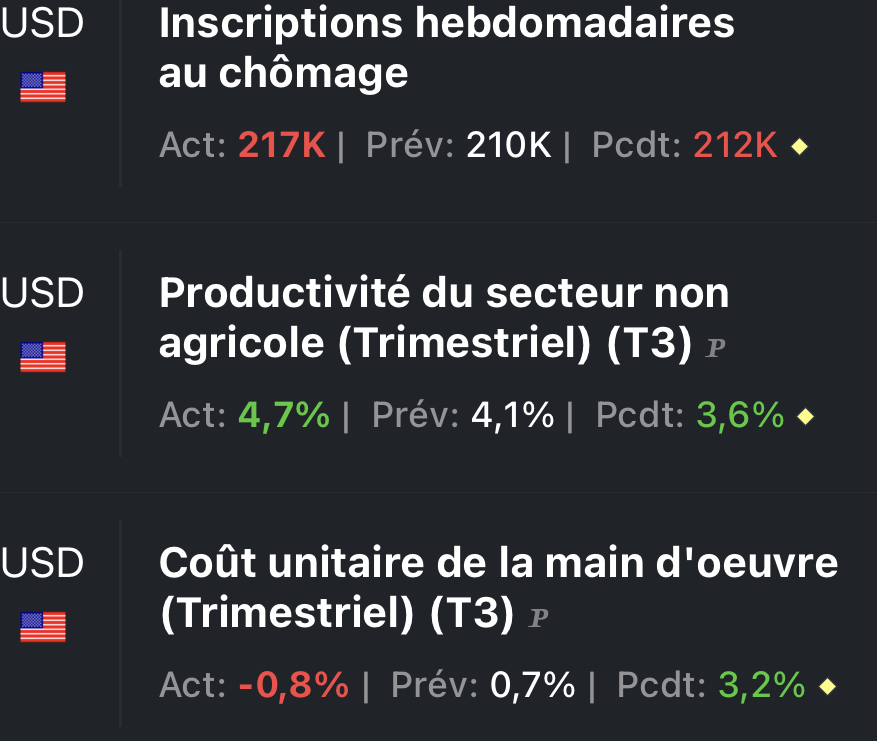Viewport: 877px width, 741px height.
Task: Tap the US flag beside Coût unitaire
Action: pos(43,627)
